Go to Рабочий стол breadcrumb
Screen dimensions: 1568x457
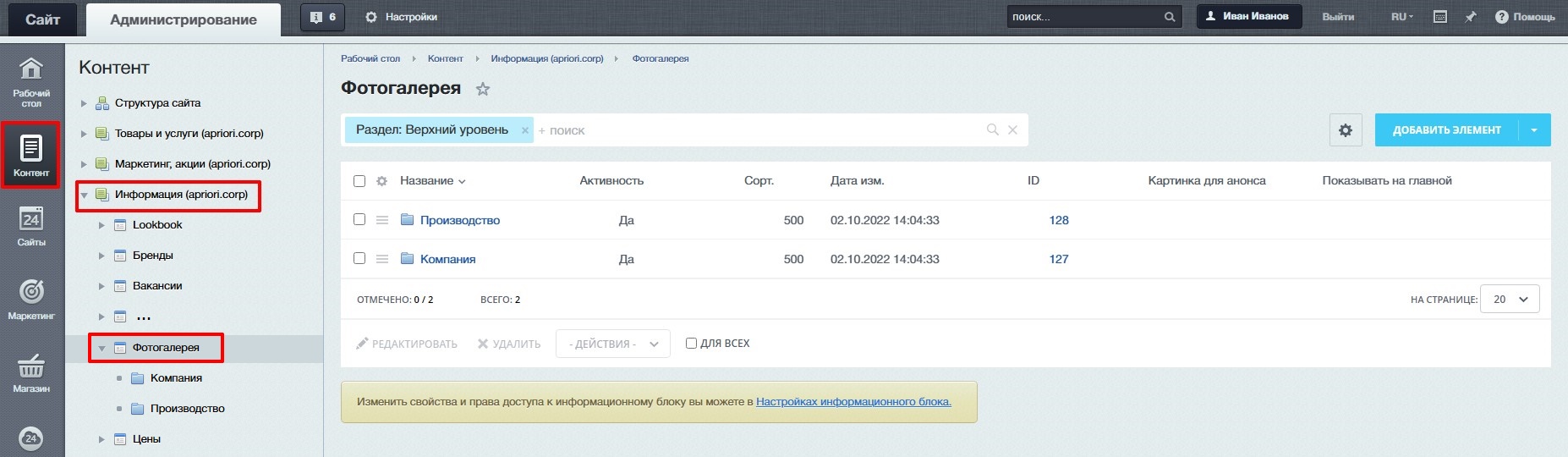370,58
